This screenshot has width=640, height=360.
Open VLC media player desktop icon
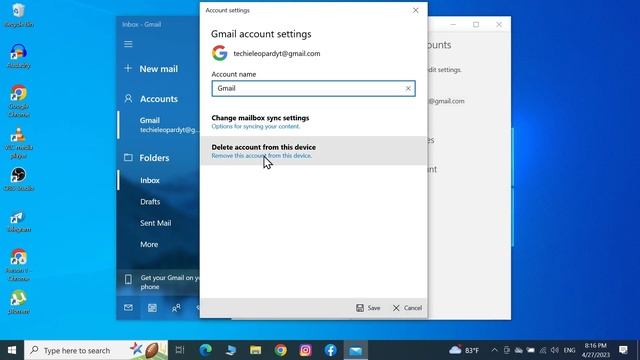point(18,143)
